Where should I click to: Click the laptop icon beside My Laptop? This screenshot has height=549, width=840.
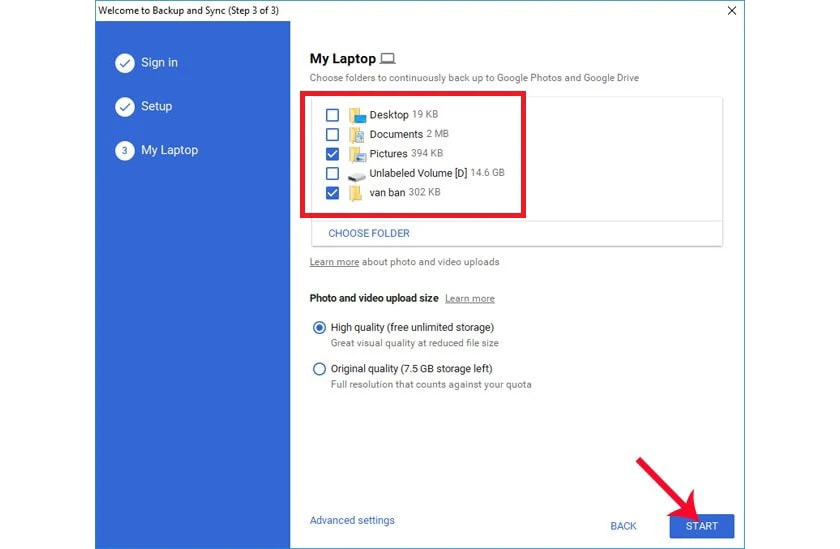[388, 58]
